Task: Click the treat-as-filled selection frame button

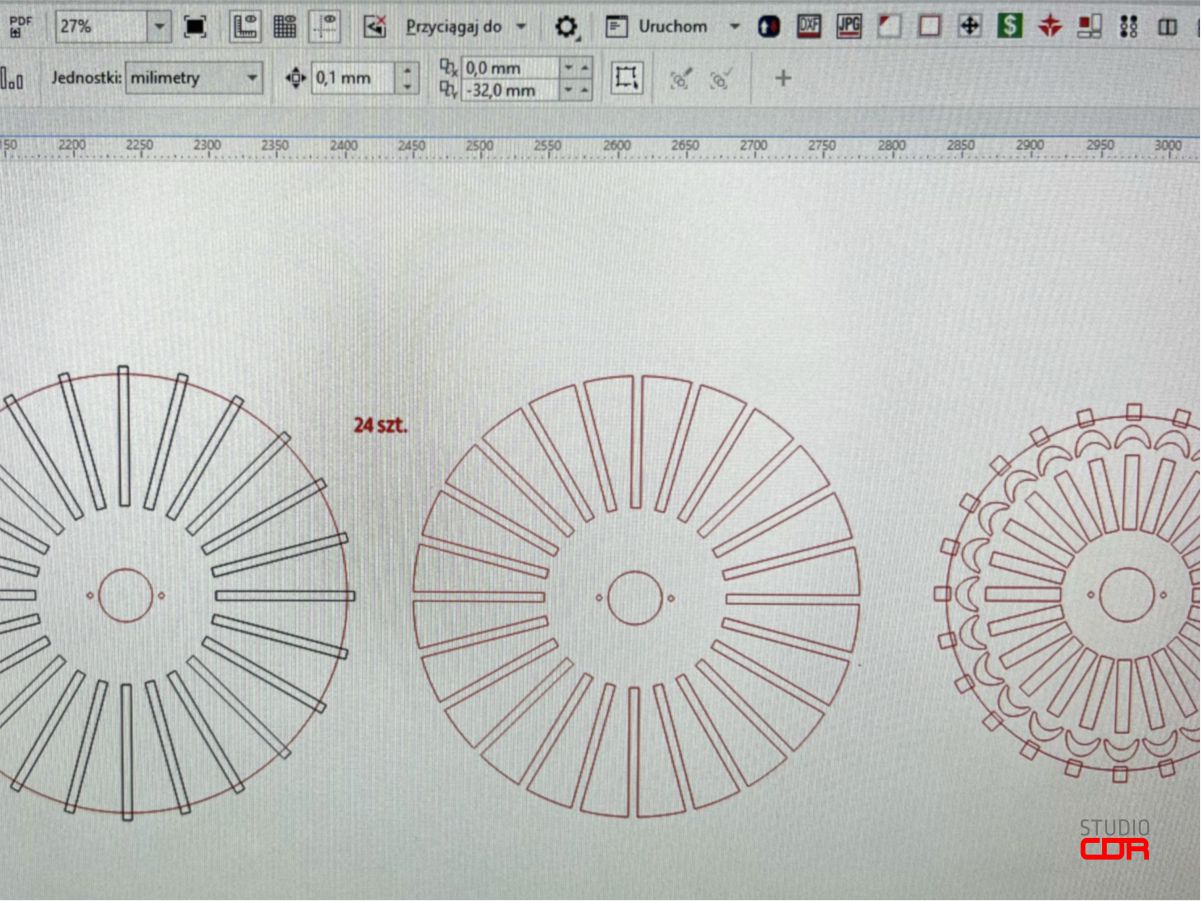Action: [627, 78]
